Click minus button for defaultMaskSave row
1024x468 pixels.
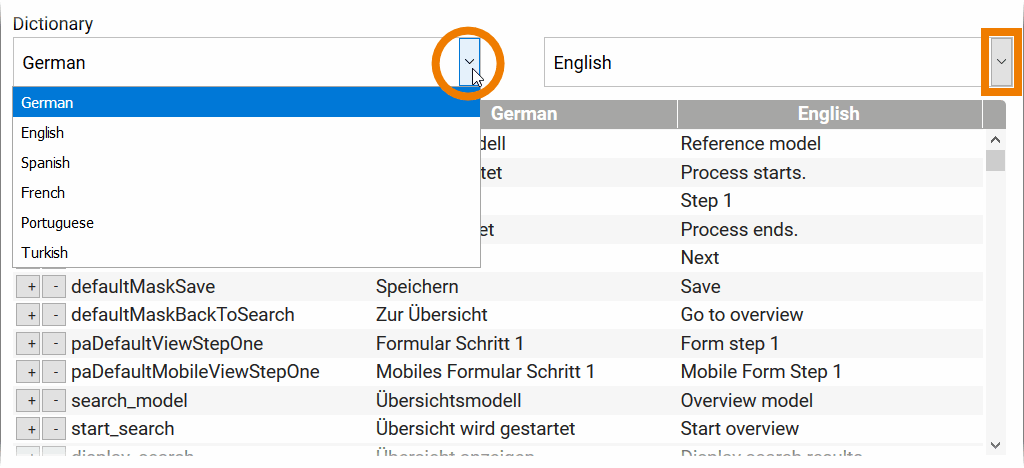(54, 287)
